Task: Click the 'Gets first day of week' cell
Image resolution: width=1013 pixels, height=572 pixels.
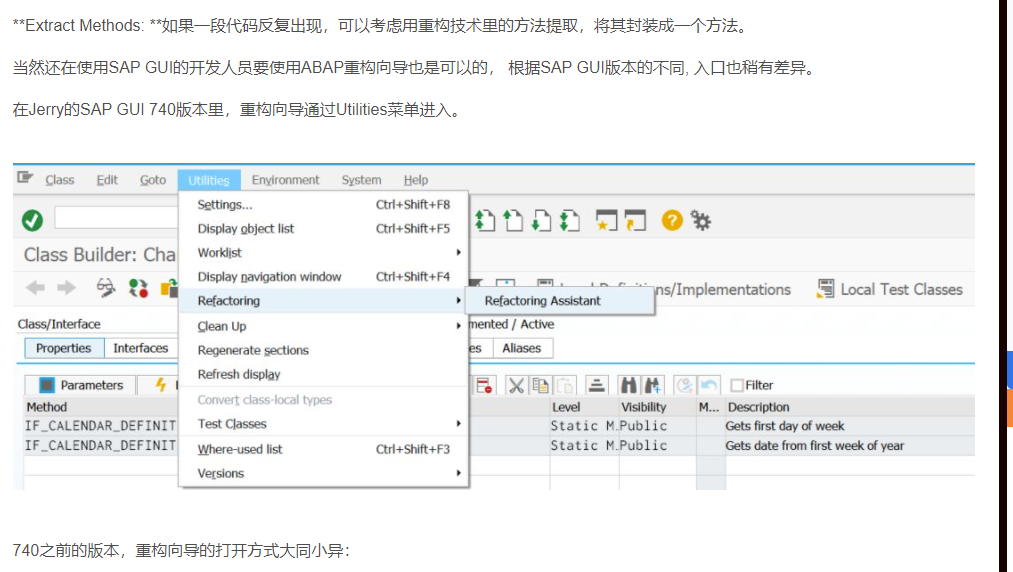Action: tap(850, 427)
